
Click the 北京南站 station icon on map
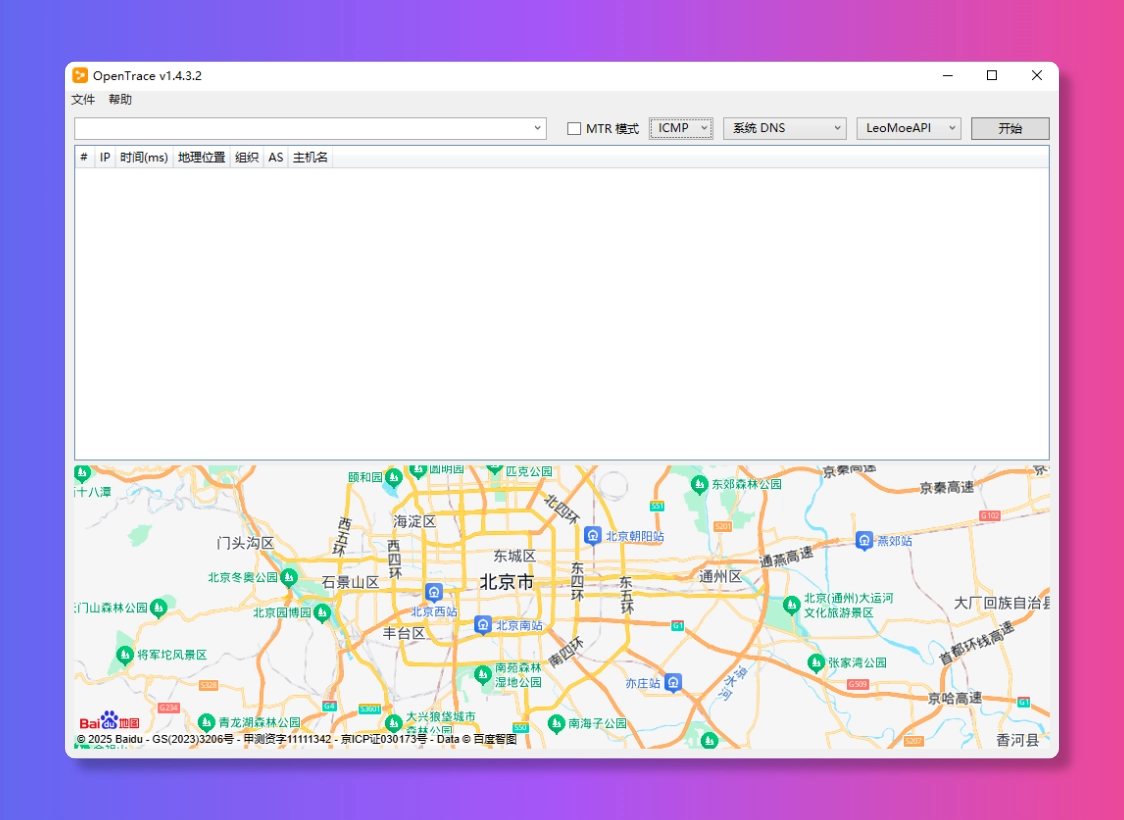[x=483, y=625]
